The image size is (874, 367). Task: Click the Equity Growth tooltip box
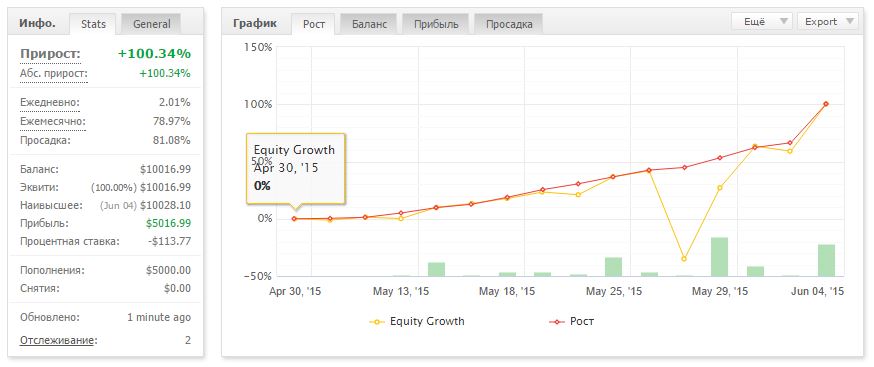point(296,168)
